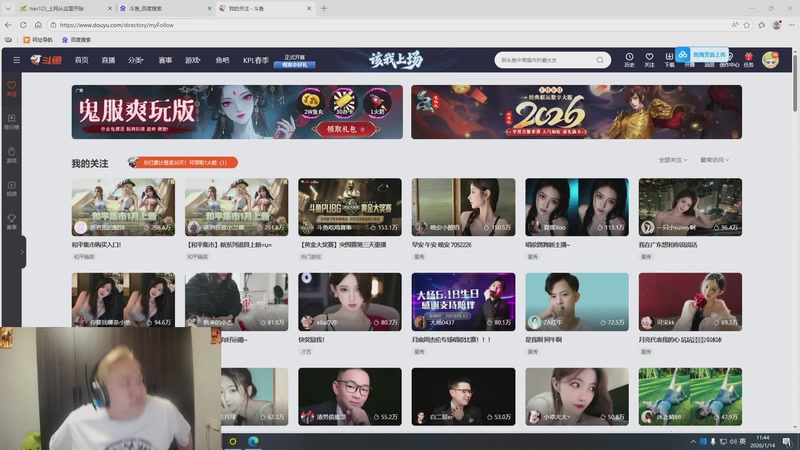800x450 pixels.
Task: Open the 首页 nav item
Action: tap(82, 60)
